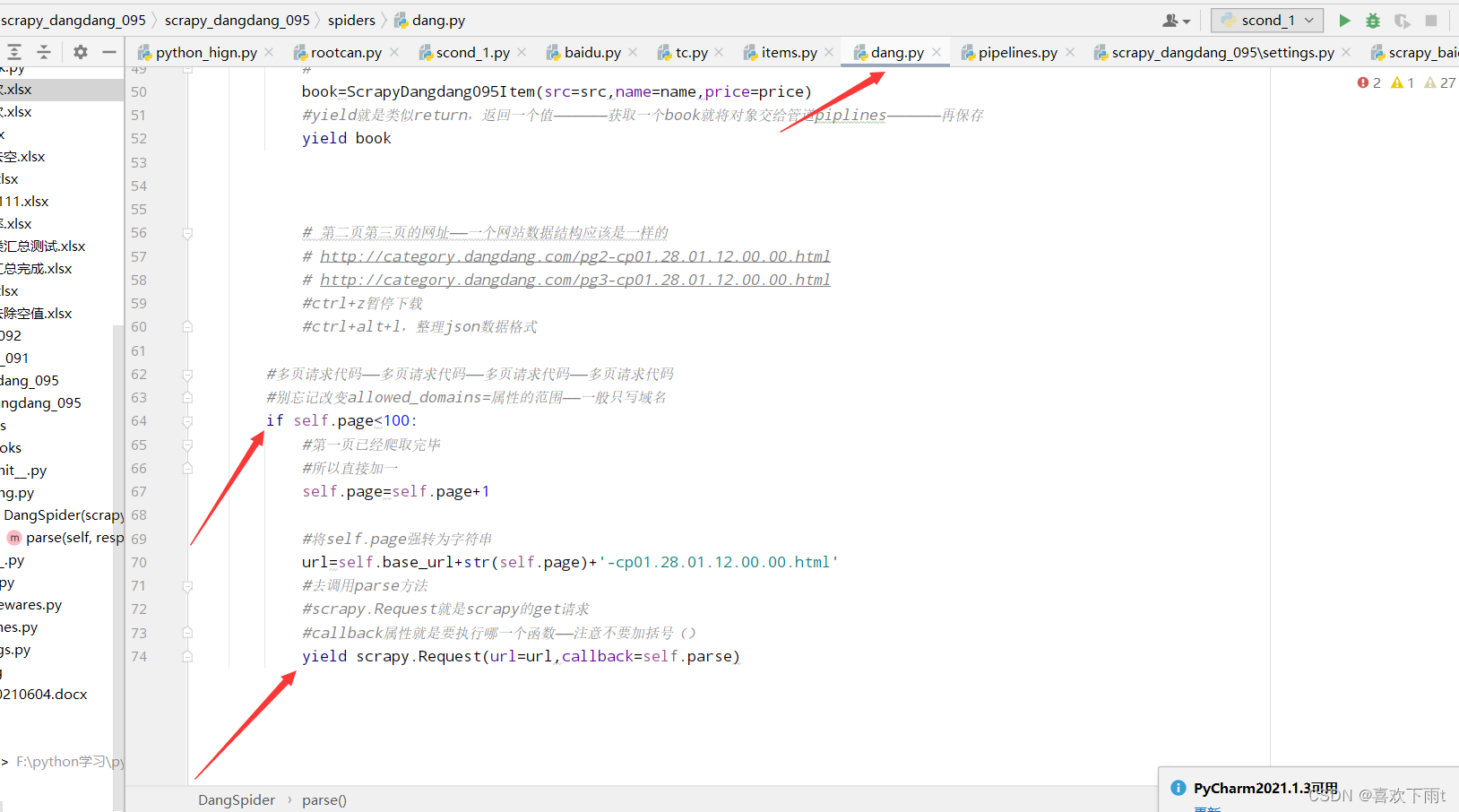Click DangSpider in the bottom breadcrumb
The width and height of the screenshot is (1459, 812).
tap(237, 799)
